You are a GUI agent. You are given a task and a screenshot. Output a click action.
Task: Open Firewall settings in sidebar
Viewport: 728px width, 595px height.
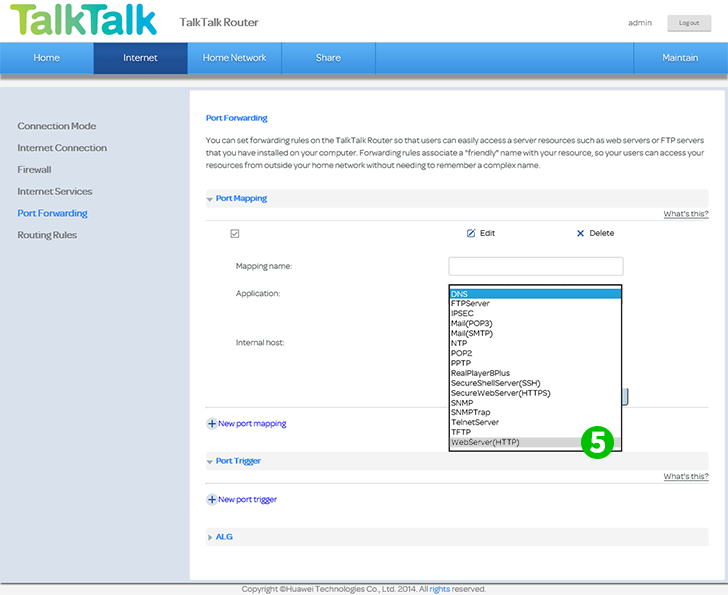[34, 170]
